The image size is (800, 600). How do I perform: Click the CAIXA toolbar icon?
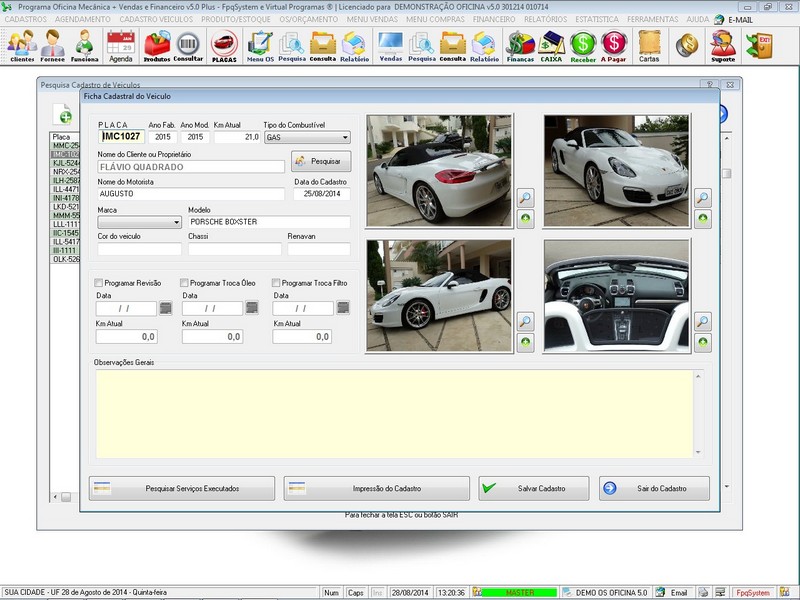tap(551, 45)
